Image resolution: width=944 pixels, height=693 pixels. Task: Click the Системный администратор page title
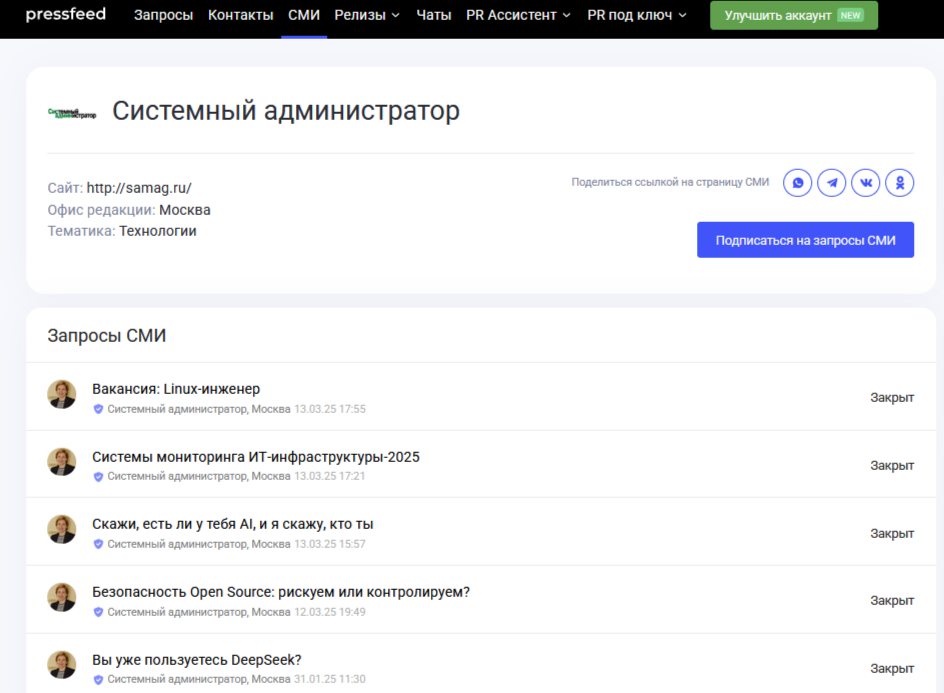(286, 111)
